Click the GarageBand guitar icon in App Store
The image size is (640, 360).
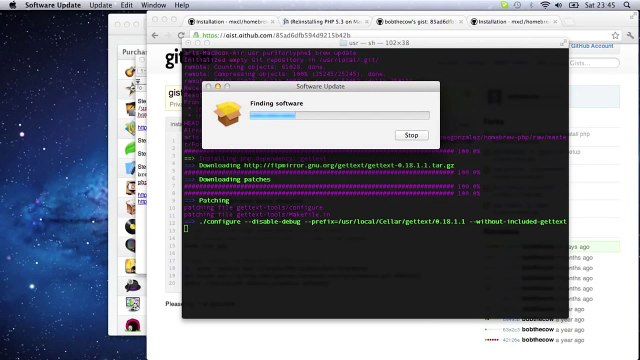coord(131,71)
